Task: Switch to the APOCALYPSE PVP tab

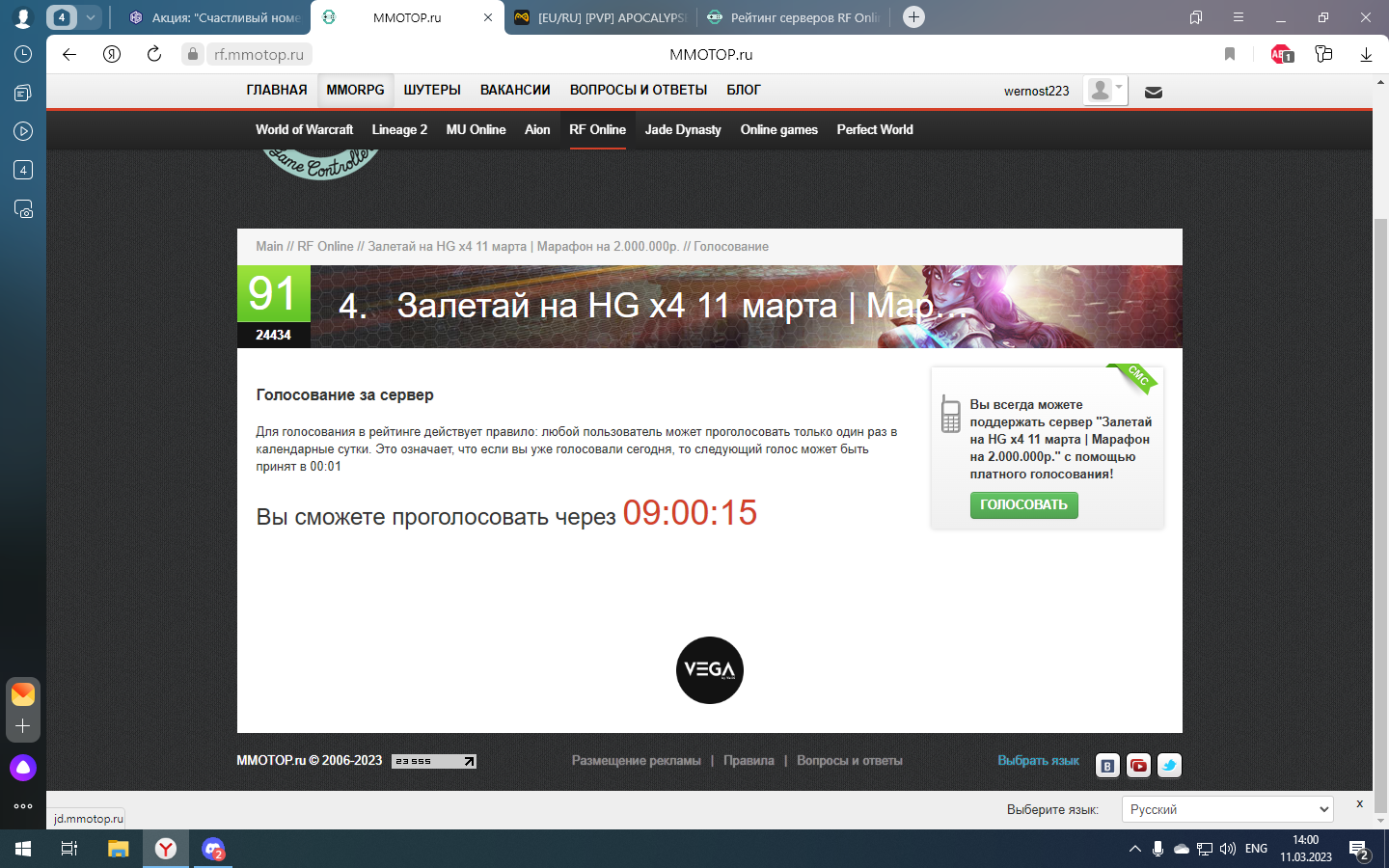Action: pyautogui.click(x=600, y=17)
